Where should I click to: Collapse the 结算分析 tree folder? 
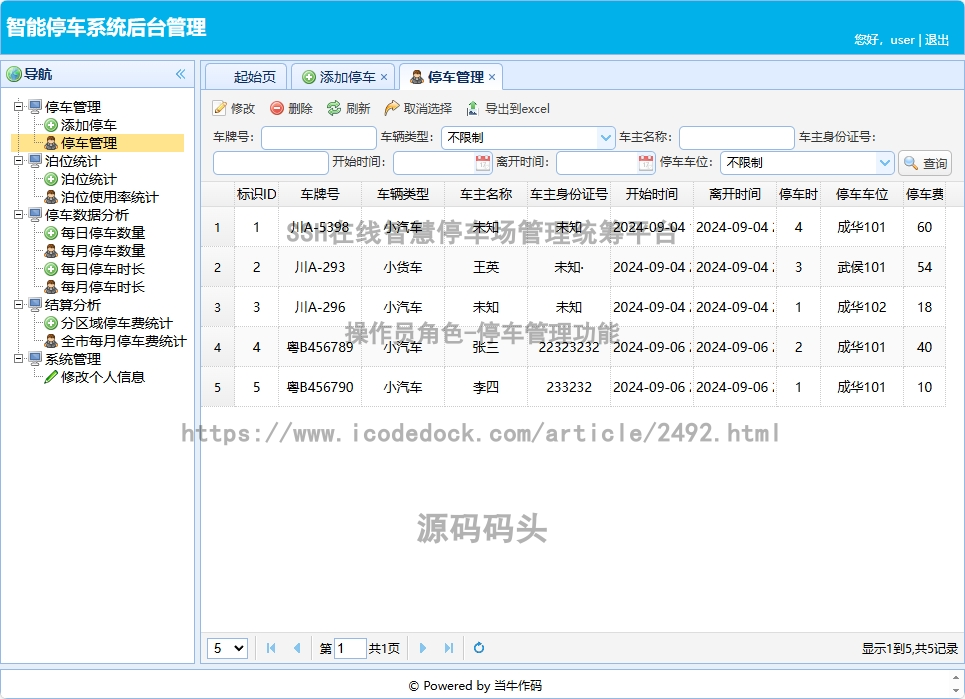pos(19,305)
